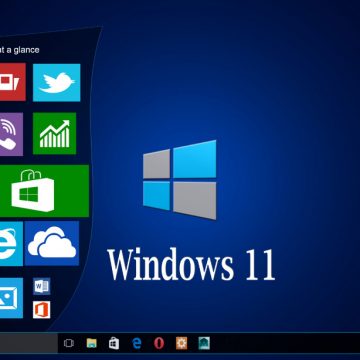Screen dimensions: 360x360
Task: Open the orange Office tile
Action: coord(42,310)
